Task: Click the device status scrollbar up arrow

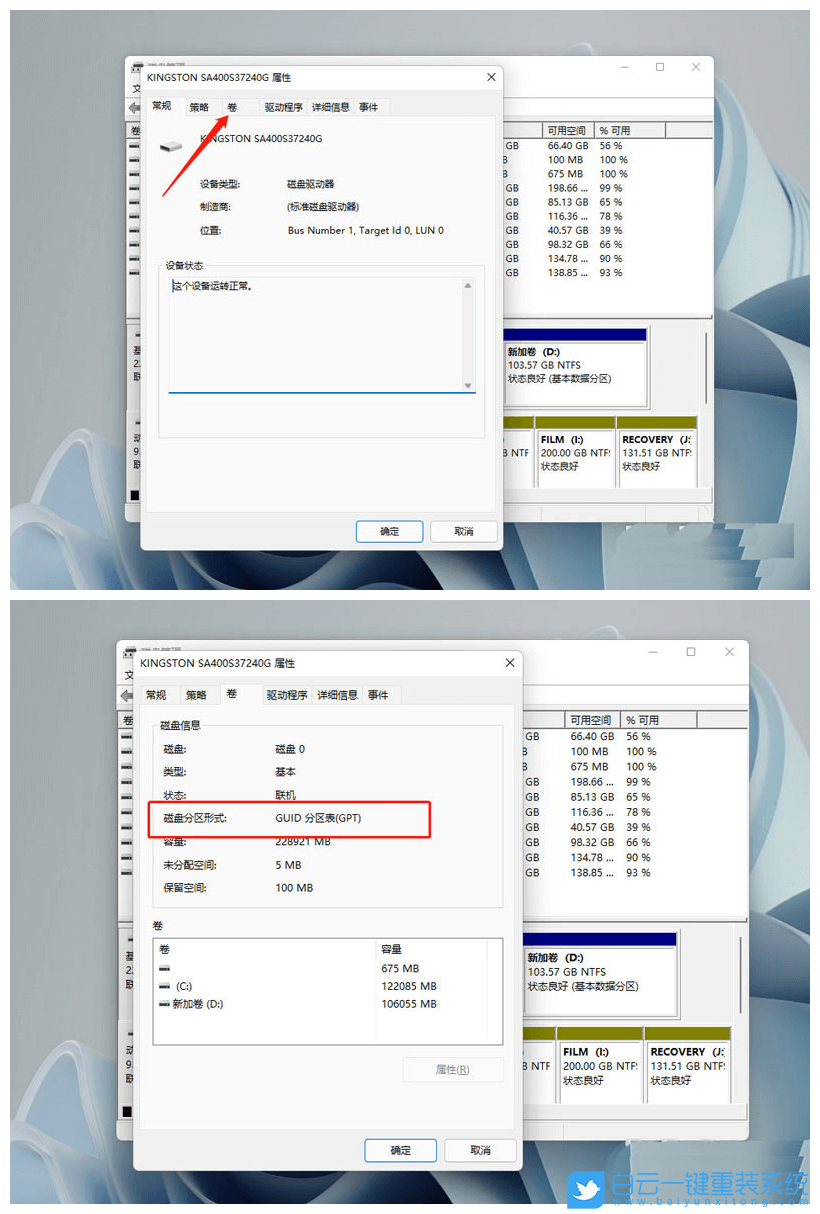Action: [468, 285]
